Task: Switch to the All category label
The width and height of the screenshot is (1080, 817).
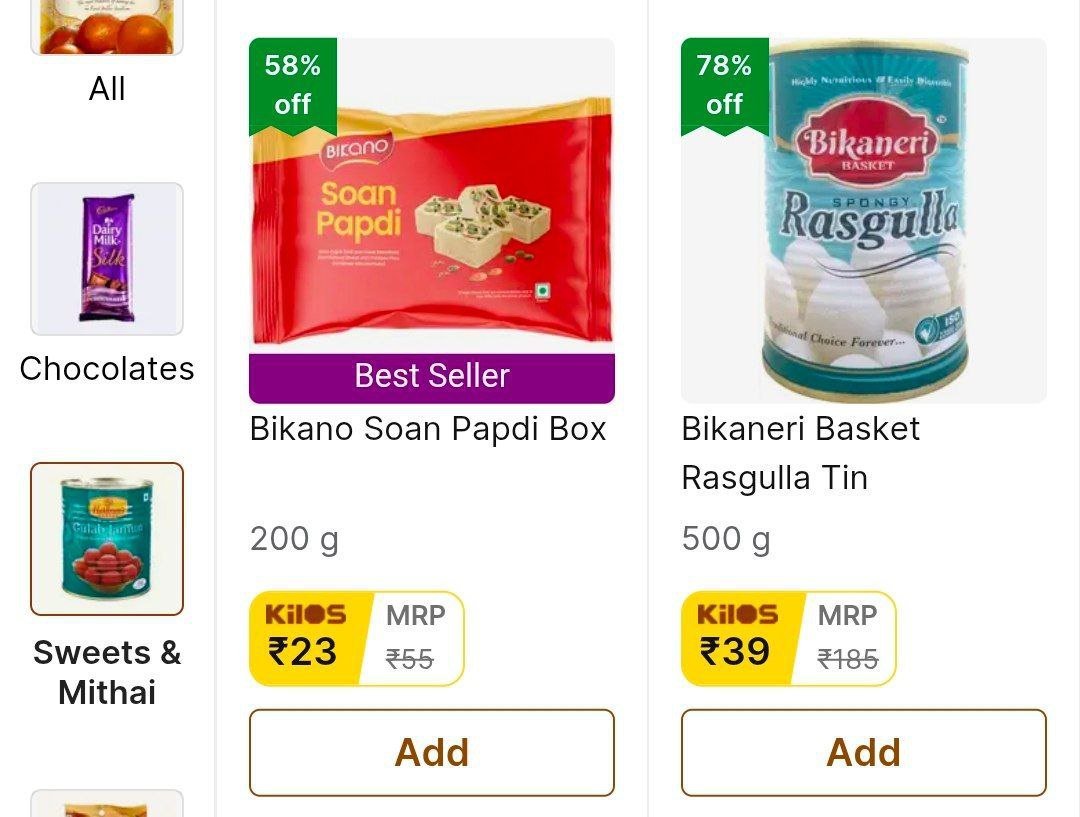Action: coord(107,89)
